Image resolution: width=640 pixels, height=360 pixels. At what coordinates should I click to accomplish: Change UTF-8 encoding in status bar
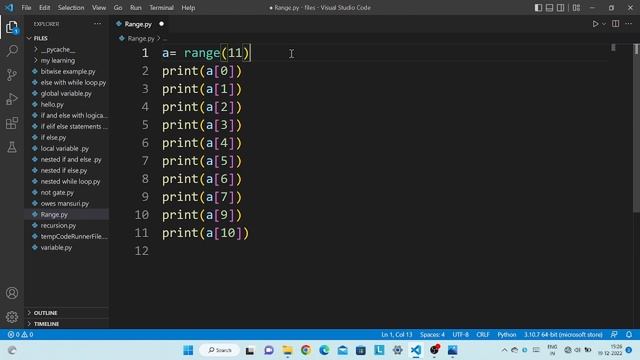tap(460, 334)
